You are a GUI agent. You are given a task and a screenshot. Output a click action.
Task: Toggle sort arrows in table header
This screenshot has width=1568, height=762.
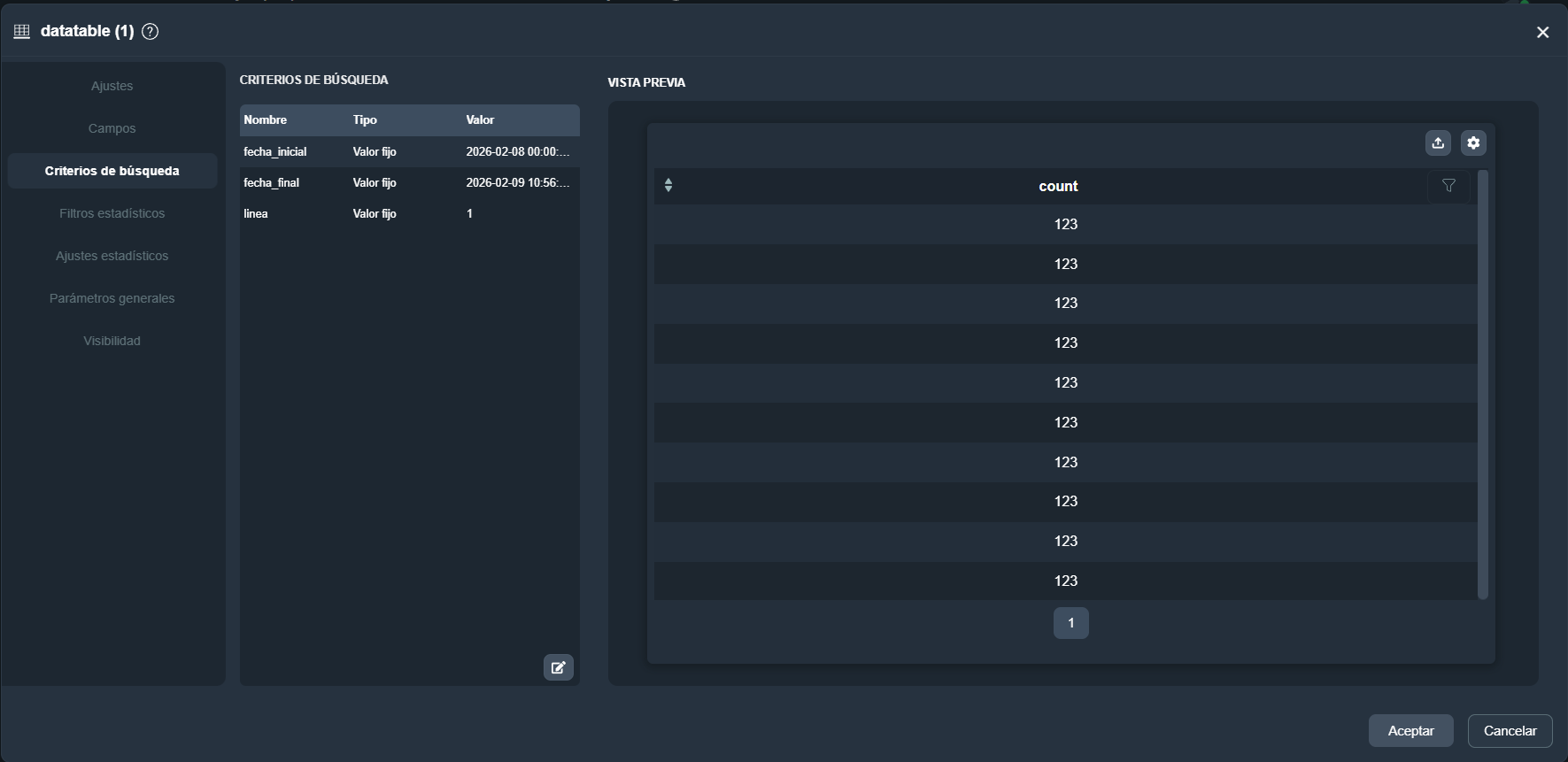pyautogui.click(x=668, y=185)
